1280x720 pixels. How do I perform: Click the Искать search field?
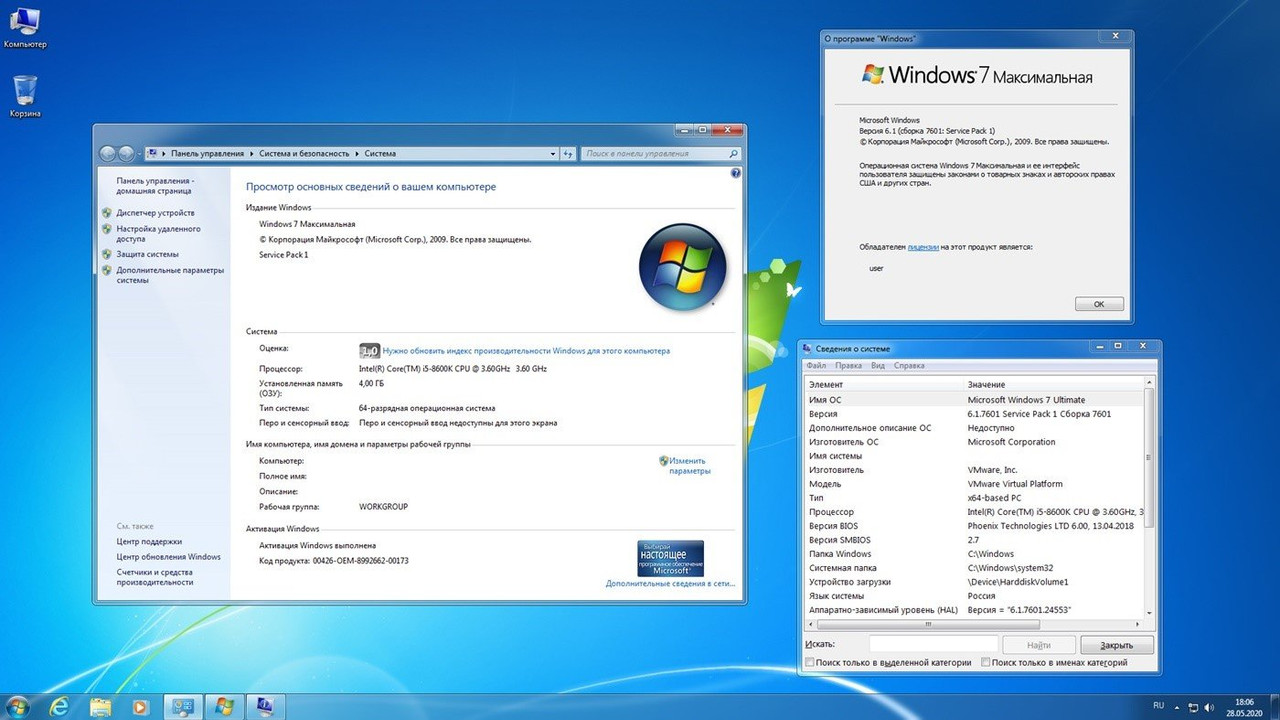pos(933,645)
